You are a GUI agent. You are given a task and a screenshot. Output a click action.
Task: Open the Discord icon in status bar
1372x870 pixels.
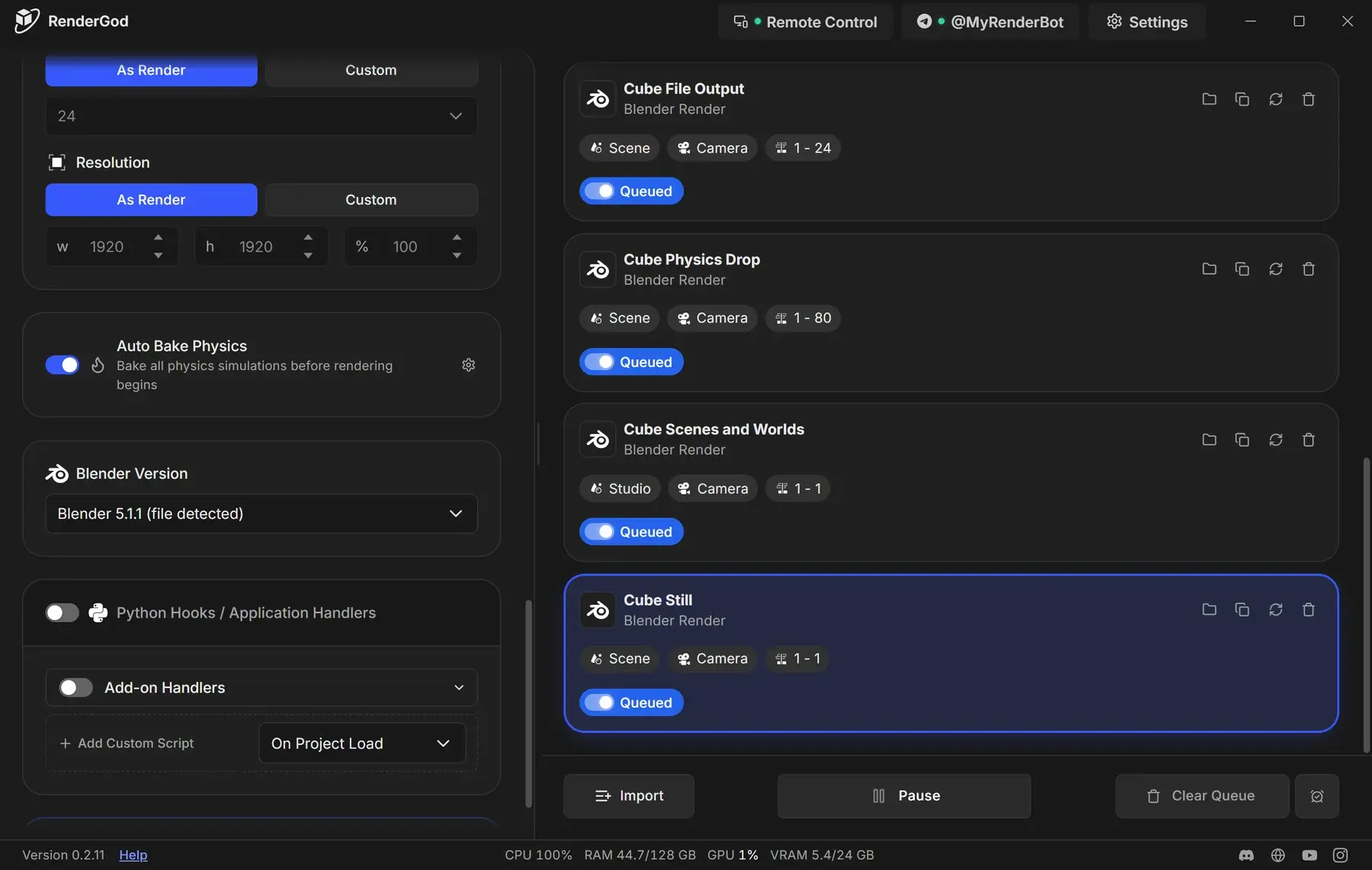tap(1246, 856)
